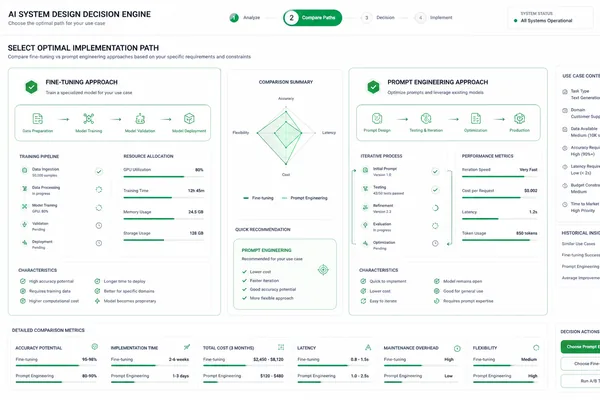Click the System Status indicator box
The image size is (600, 400).
tap(551, 17)
